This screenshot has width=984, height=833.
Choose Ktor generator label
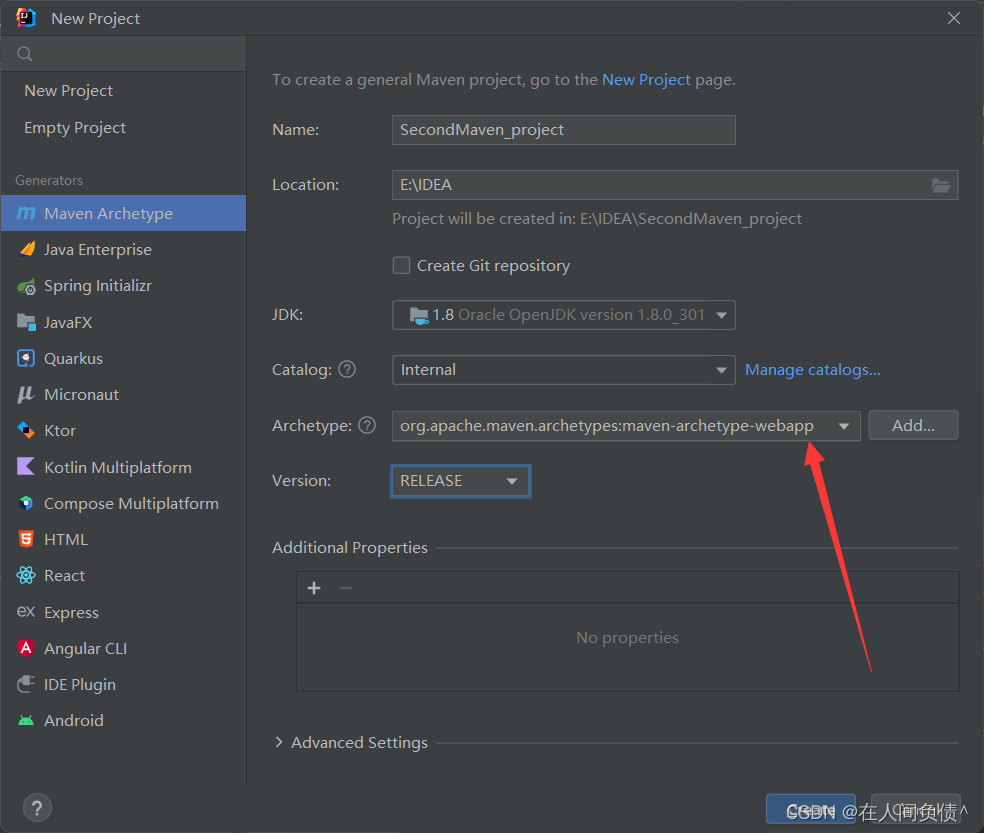pos(60,431)
